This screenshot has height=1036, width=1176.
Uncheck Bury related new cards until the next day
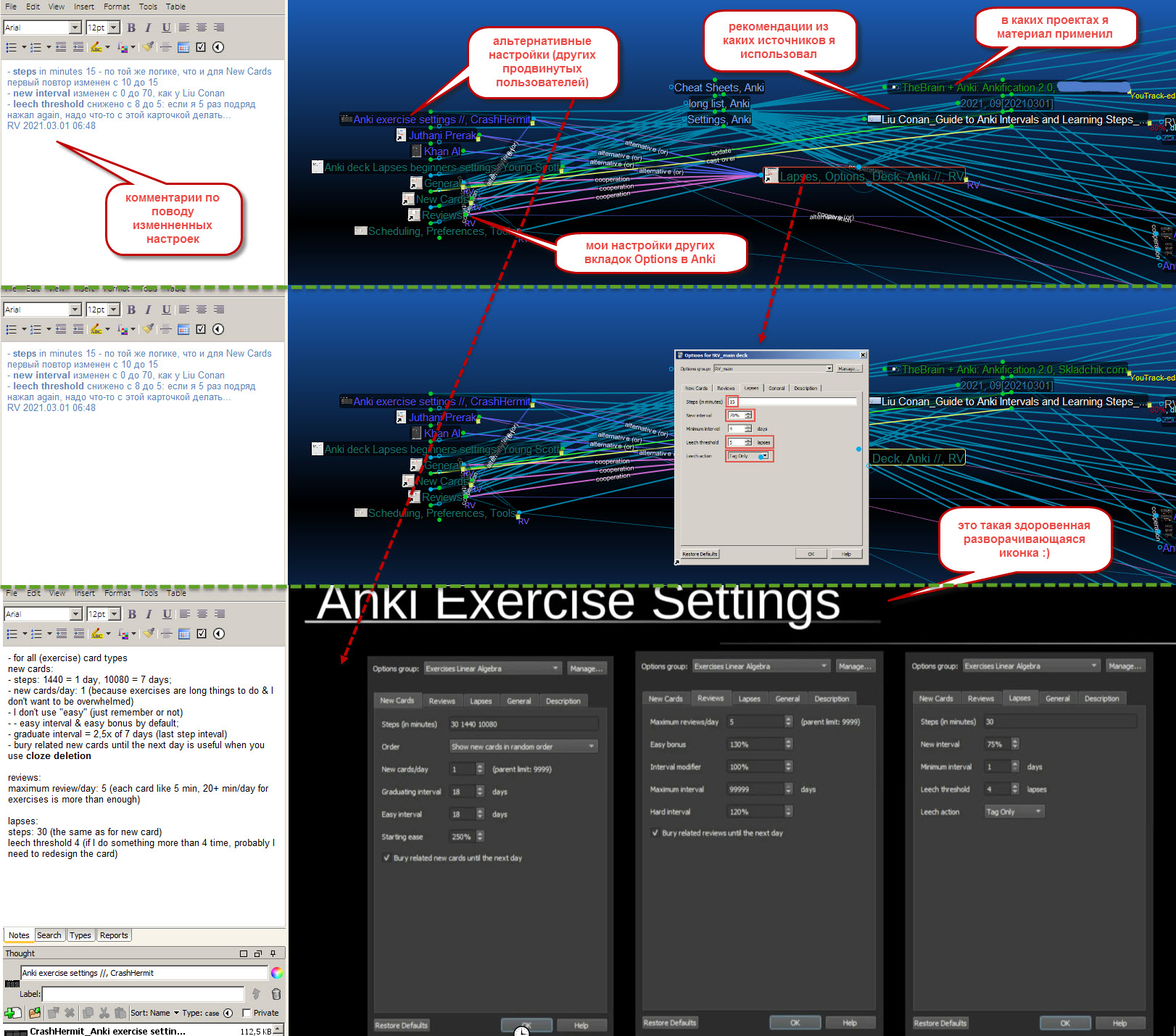pyautogui.click(x=387, y=858)
